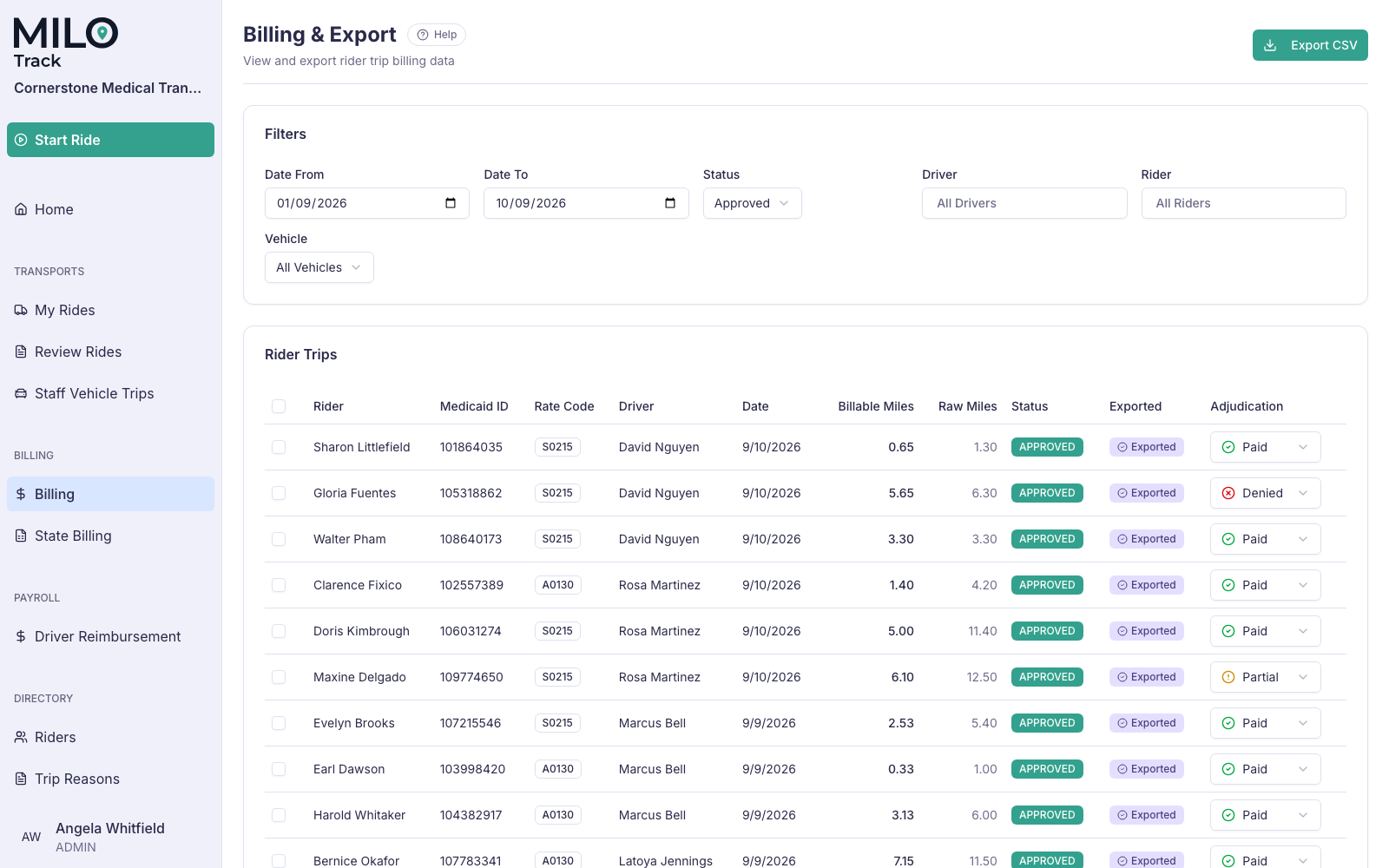Navigate to Driver Reimbursement
Viewport: 1389px width, 868px height.
110,636
